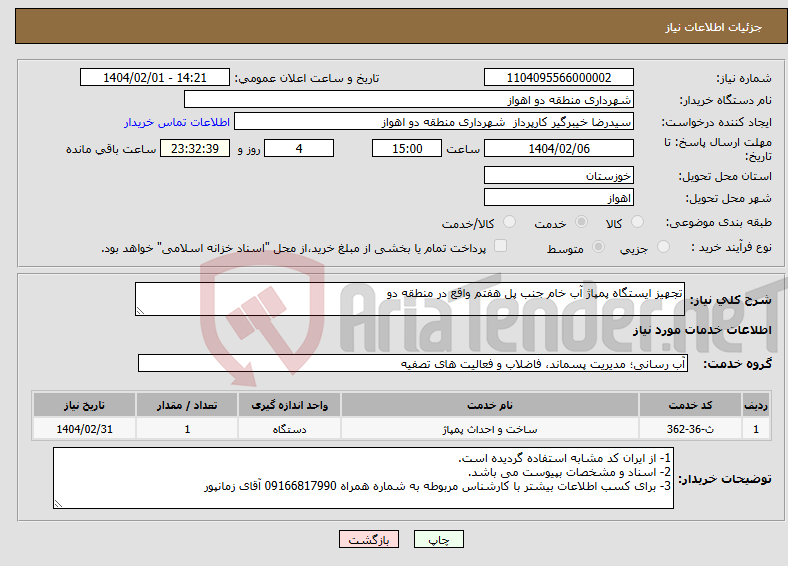Click the ردیف column header
This screenshot has width=788, height=566.
click(x=756, y=405)
